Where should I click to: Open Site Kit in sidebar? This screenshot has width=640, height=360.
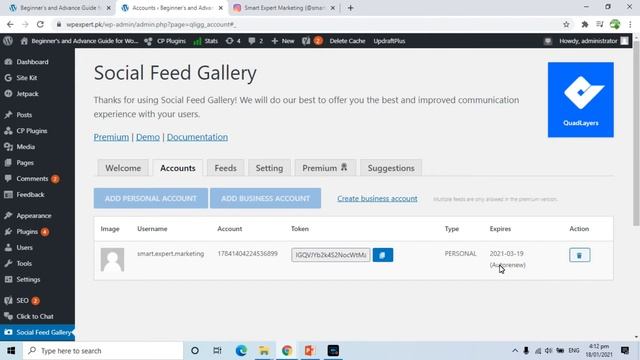27,78
